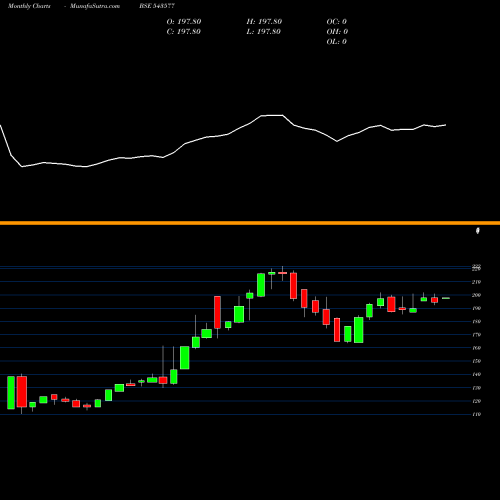Click the "OC: 0" reading
500x500 pixels.
[336, 22]
